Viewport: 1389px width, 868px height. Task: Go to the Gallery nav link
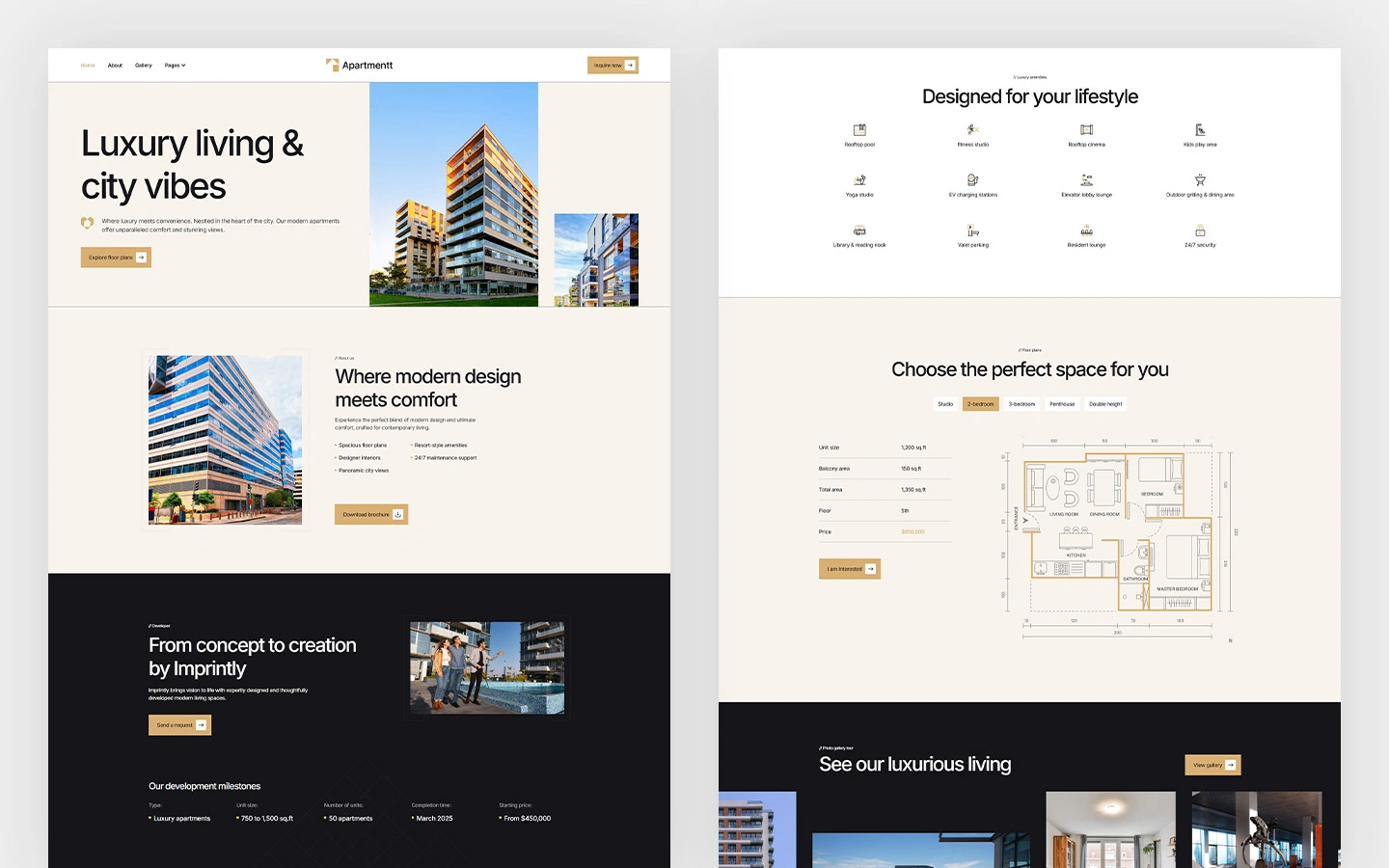tap(143, 66)
